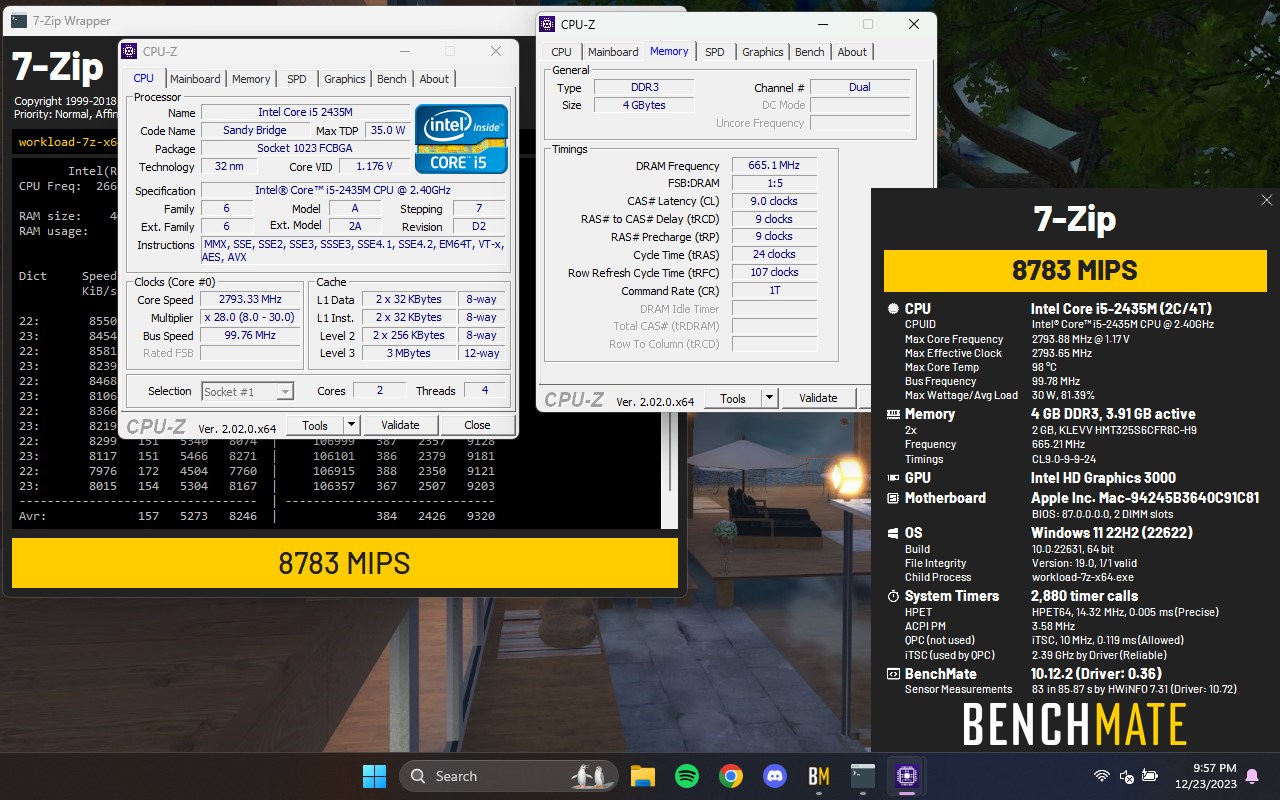Click the Sandy Bridge code name field
Image resolution: width=1280 pixels, height=800 pixels.
[255, 130]
